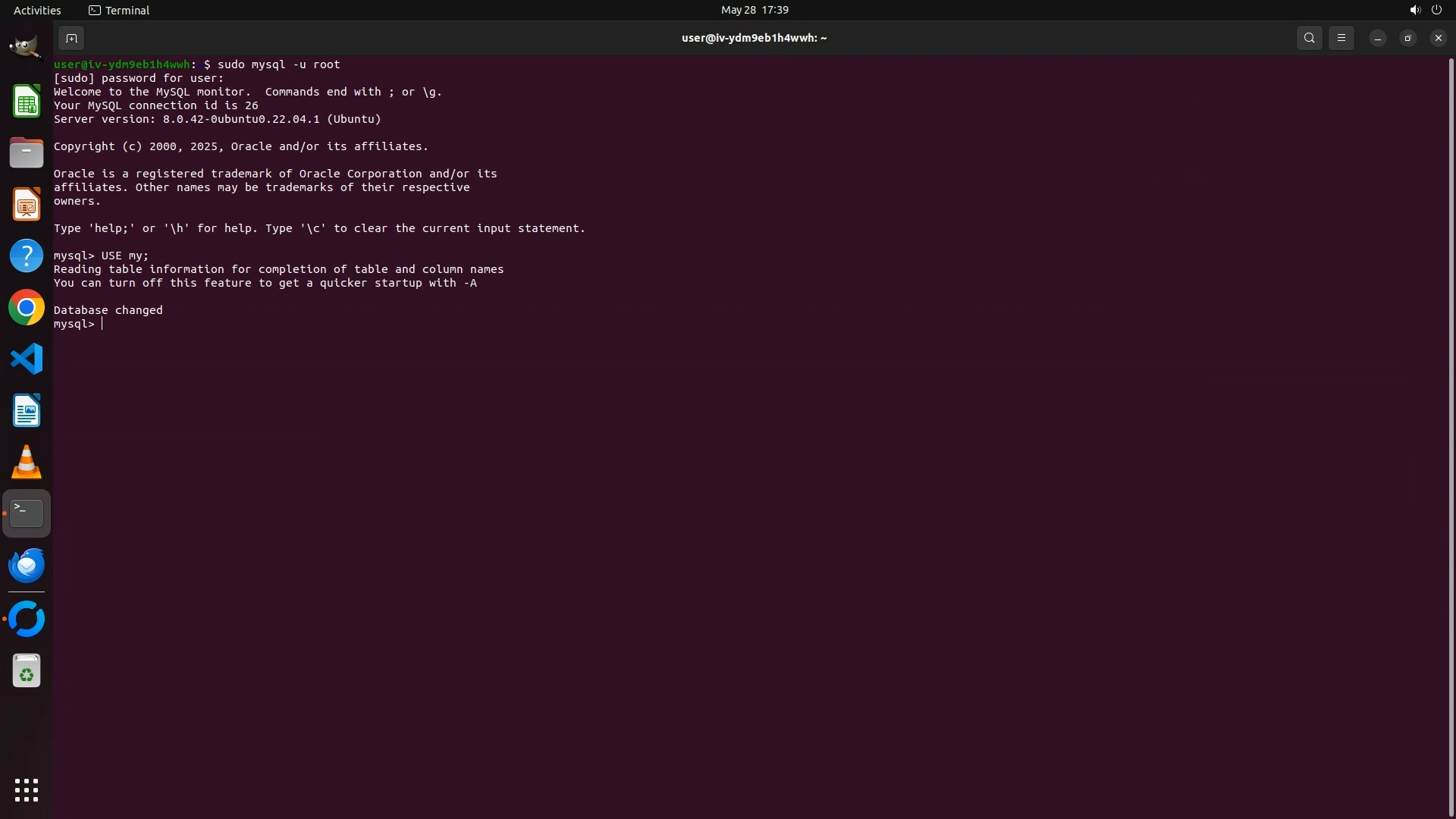Click Activities in top bar
The image size is (1456, 819).
[x=37, y=10]
